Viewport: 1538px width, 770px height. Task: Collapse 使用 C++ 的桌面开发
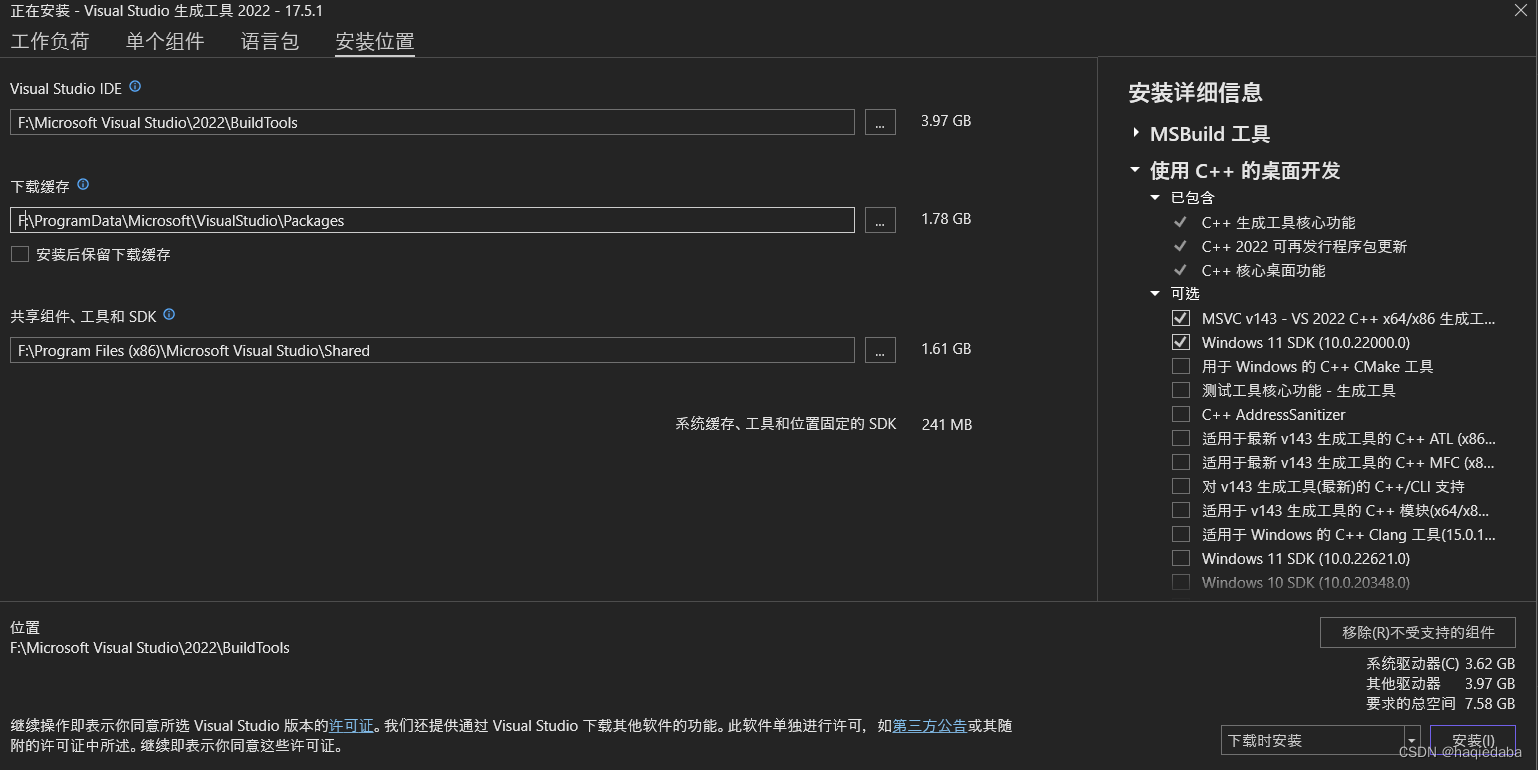(x=1134, y=170)
